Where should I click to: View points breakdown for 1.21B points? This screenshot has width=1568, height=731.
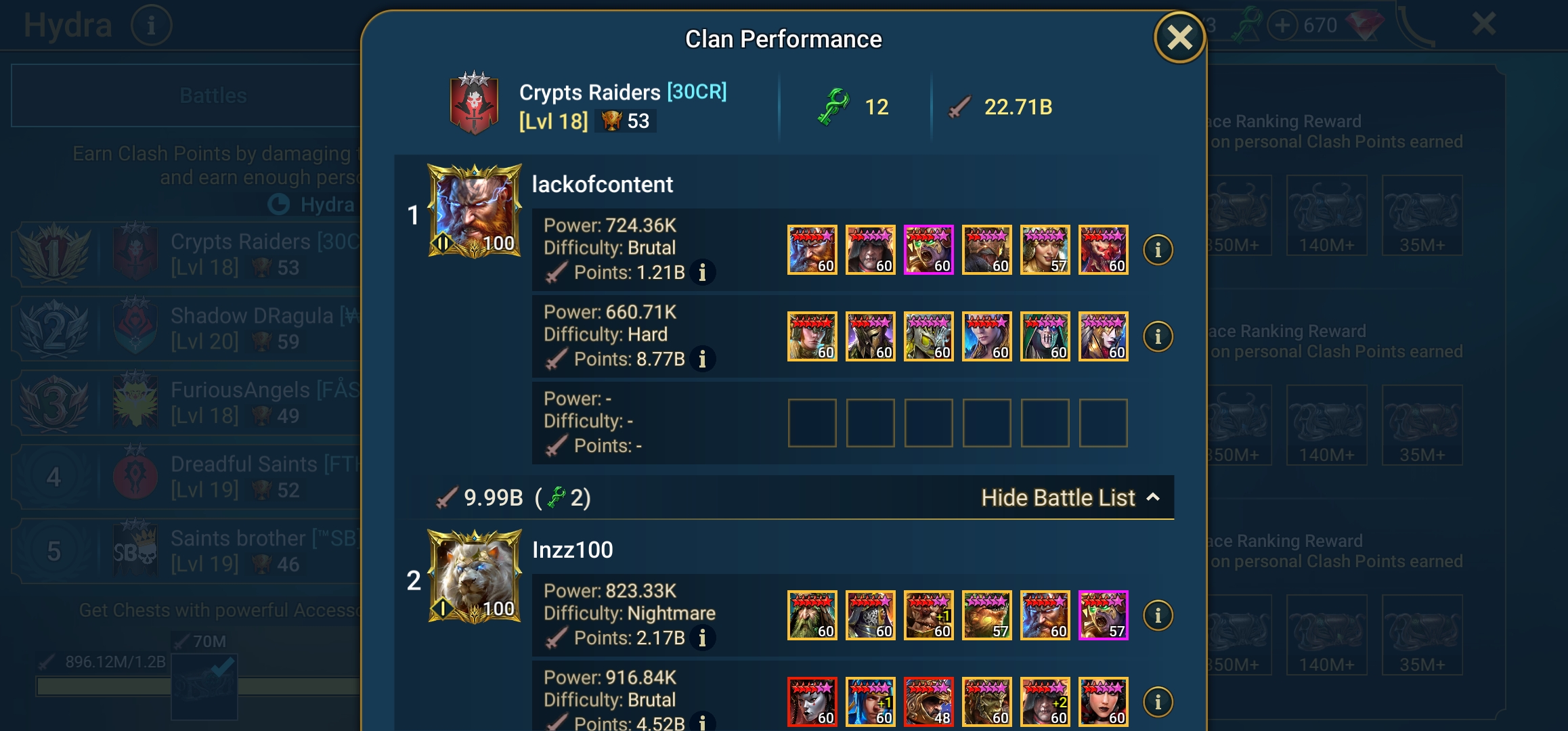[x=703, y=272]
